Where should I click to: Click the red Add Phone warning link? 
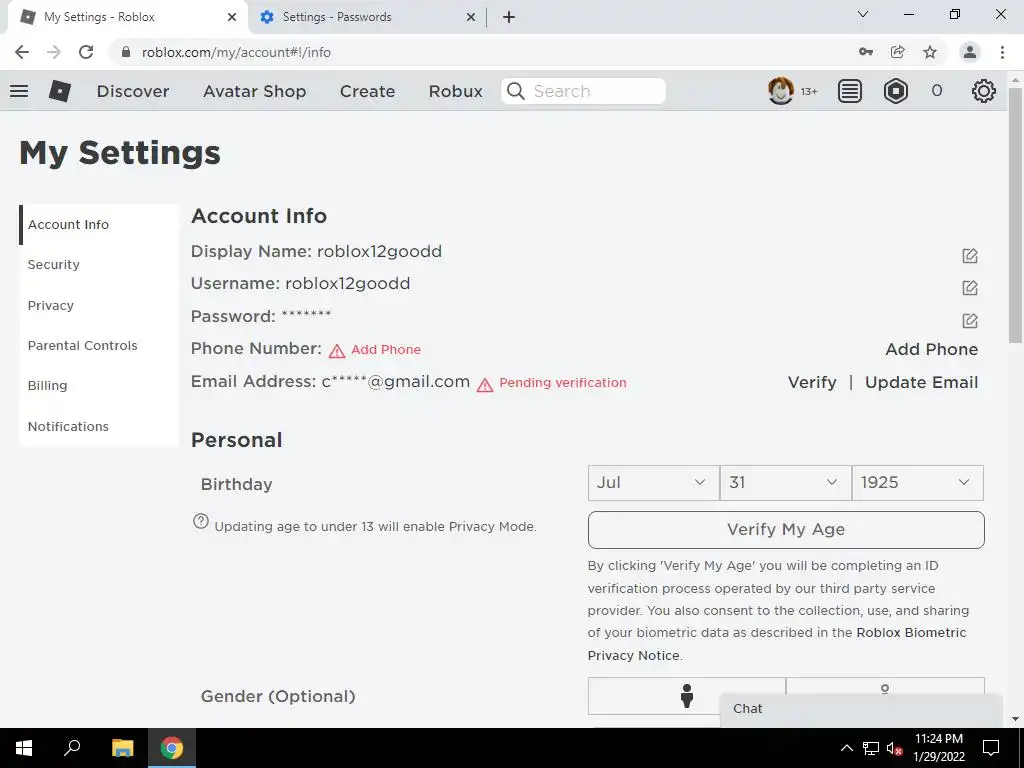click(385, 350)
